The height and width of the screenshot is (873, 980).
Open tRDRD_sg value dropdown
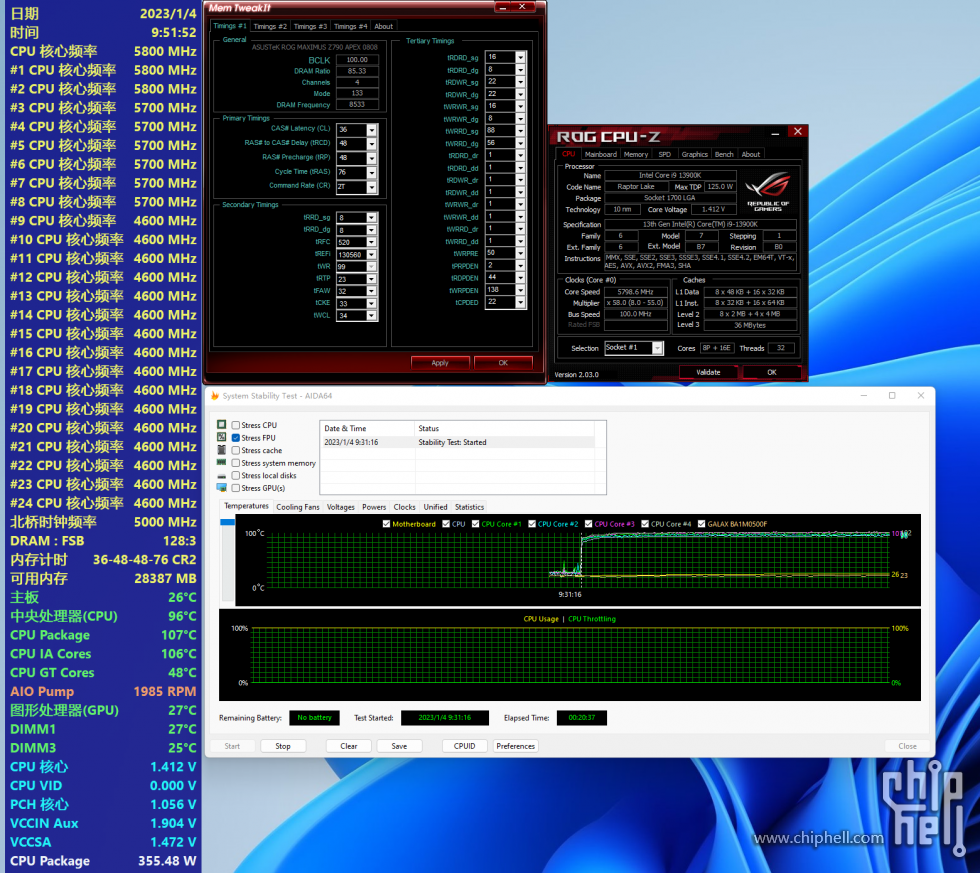pos(520,57)
